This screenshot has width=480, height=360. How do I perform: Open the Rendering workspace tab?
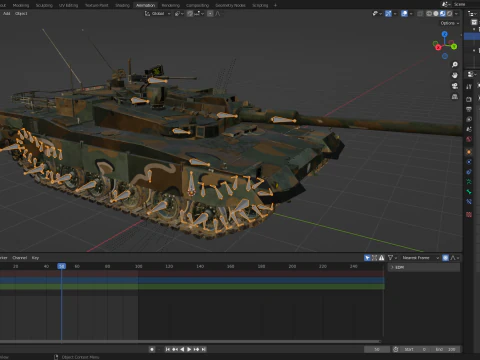pos(171,5)
